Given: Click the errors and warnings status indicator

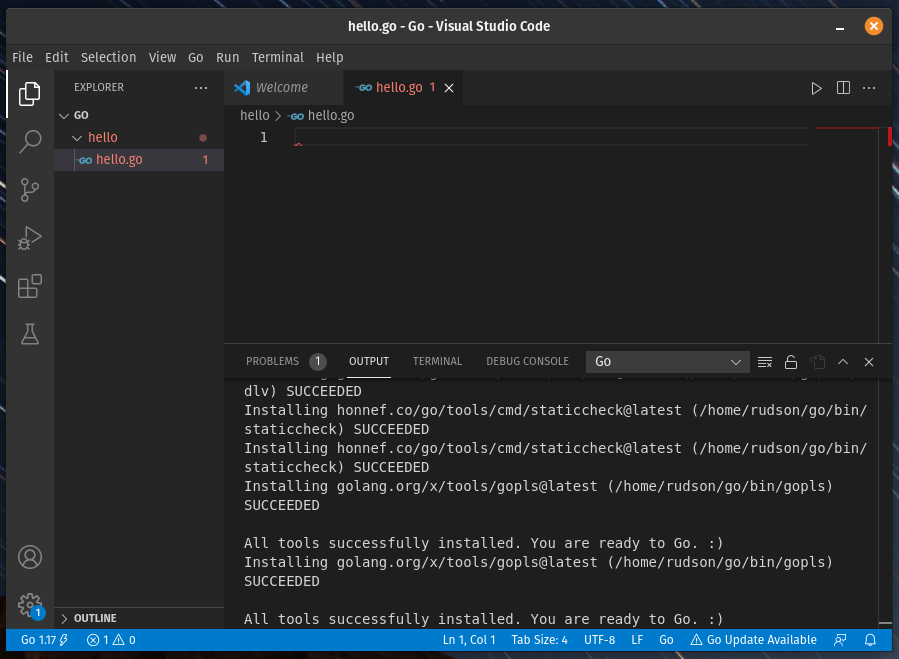Looking at the screenshot, I should click(x=111, y=640).
